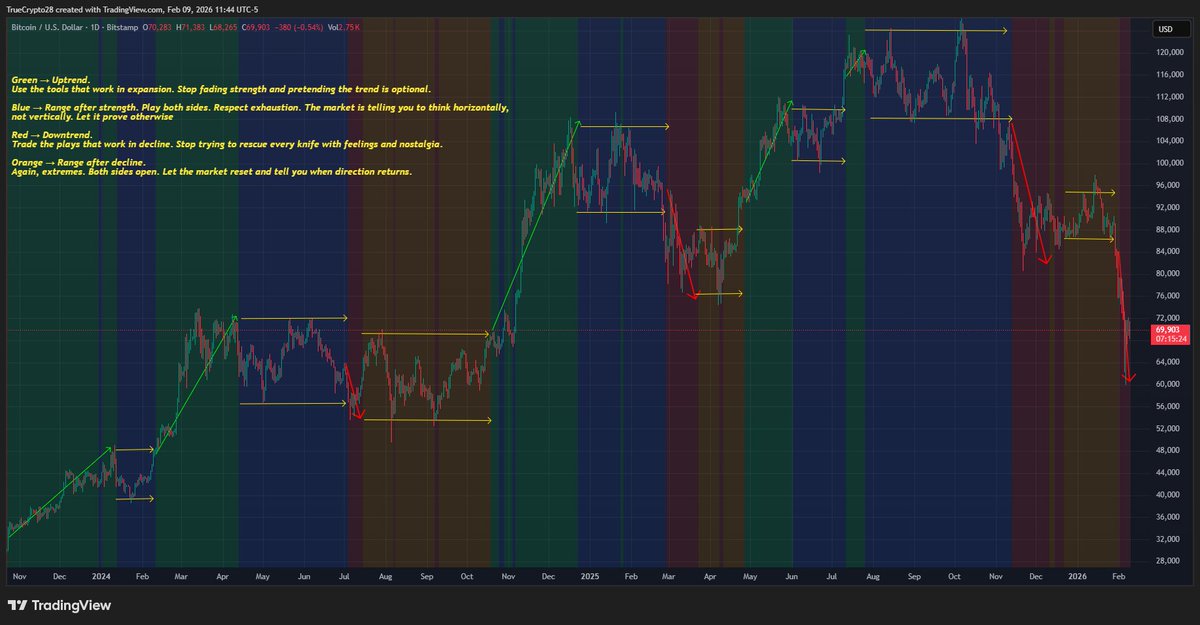Viewport: 1200px width, 625px height.
Task: Click the 56,000 price axis label
Action: coord(1166,407)
